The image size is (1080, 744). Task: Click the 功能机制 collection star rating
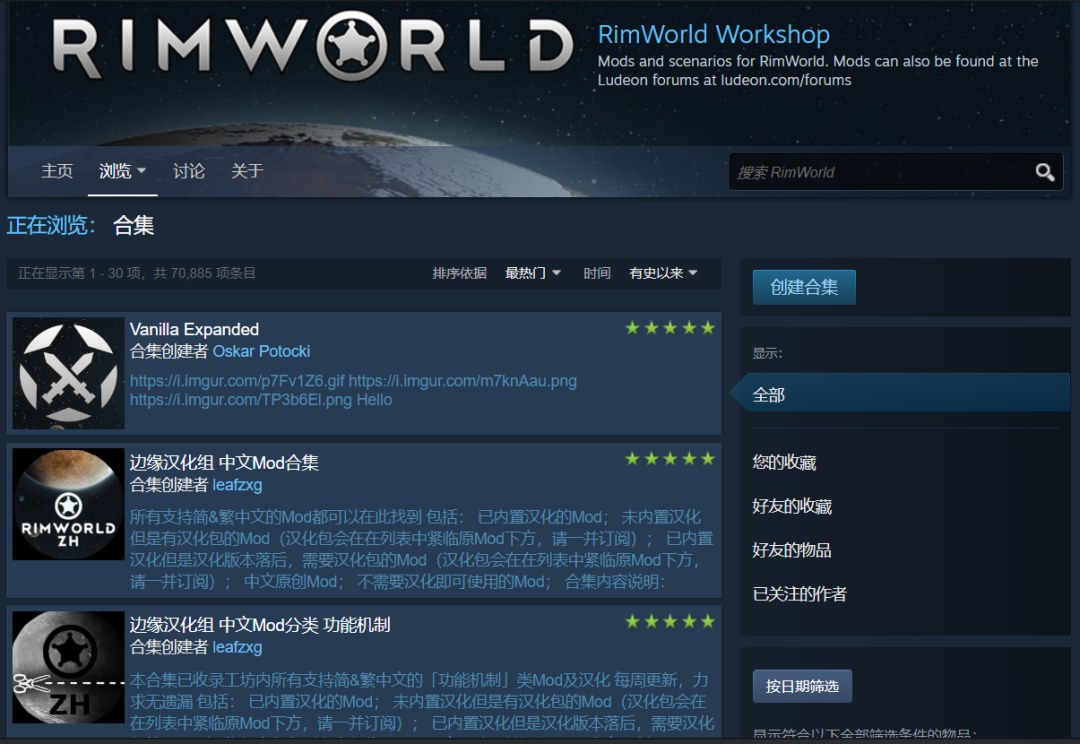(669, 621)
